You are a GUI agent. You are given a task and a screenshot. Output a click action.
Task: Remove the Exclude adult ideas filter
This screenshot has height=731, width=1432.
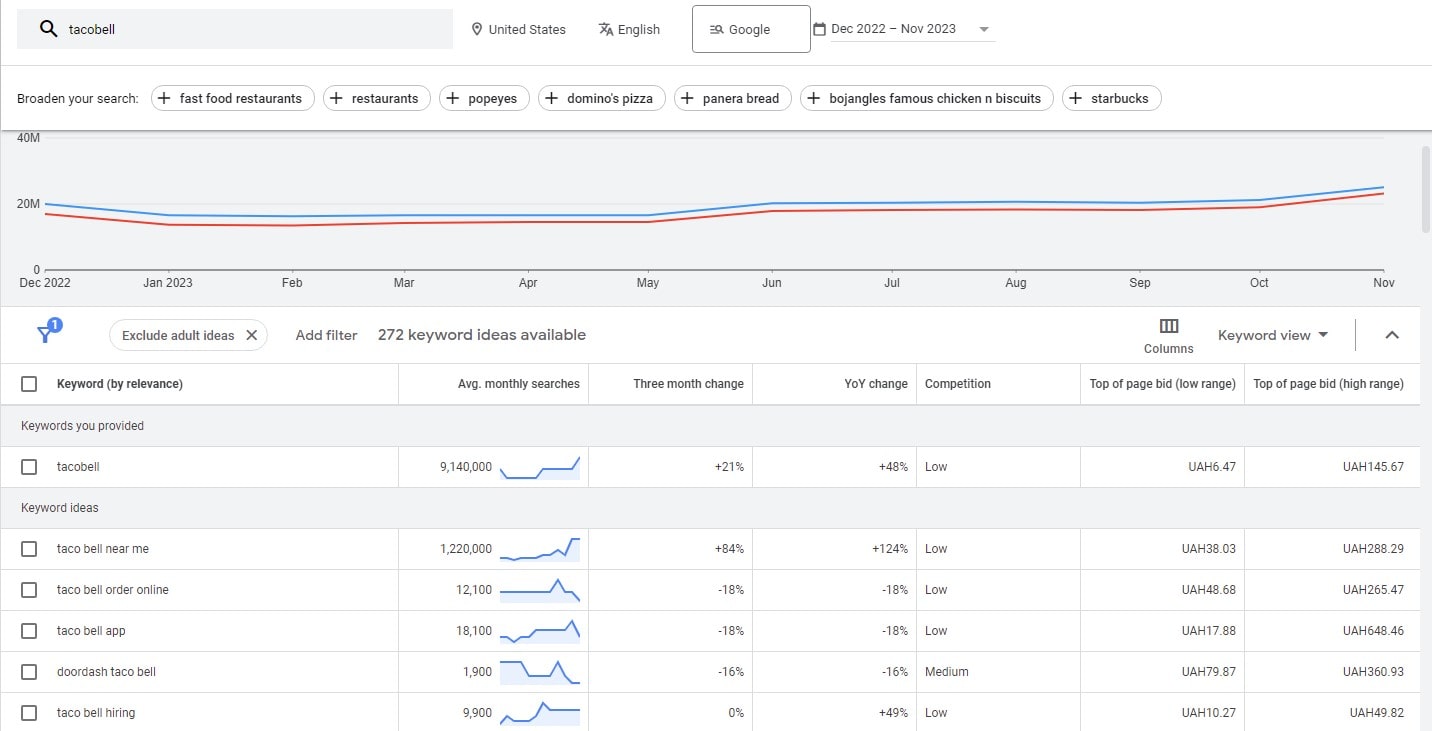pyautogui.click(x=251, y=335)
